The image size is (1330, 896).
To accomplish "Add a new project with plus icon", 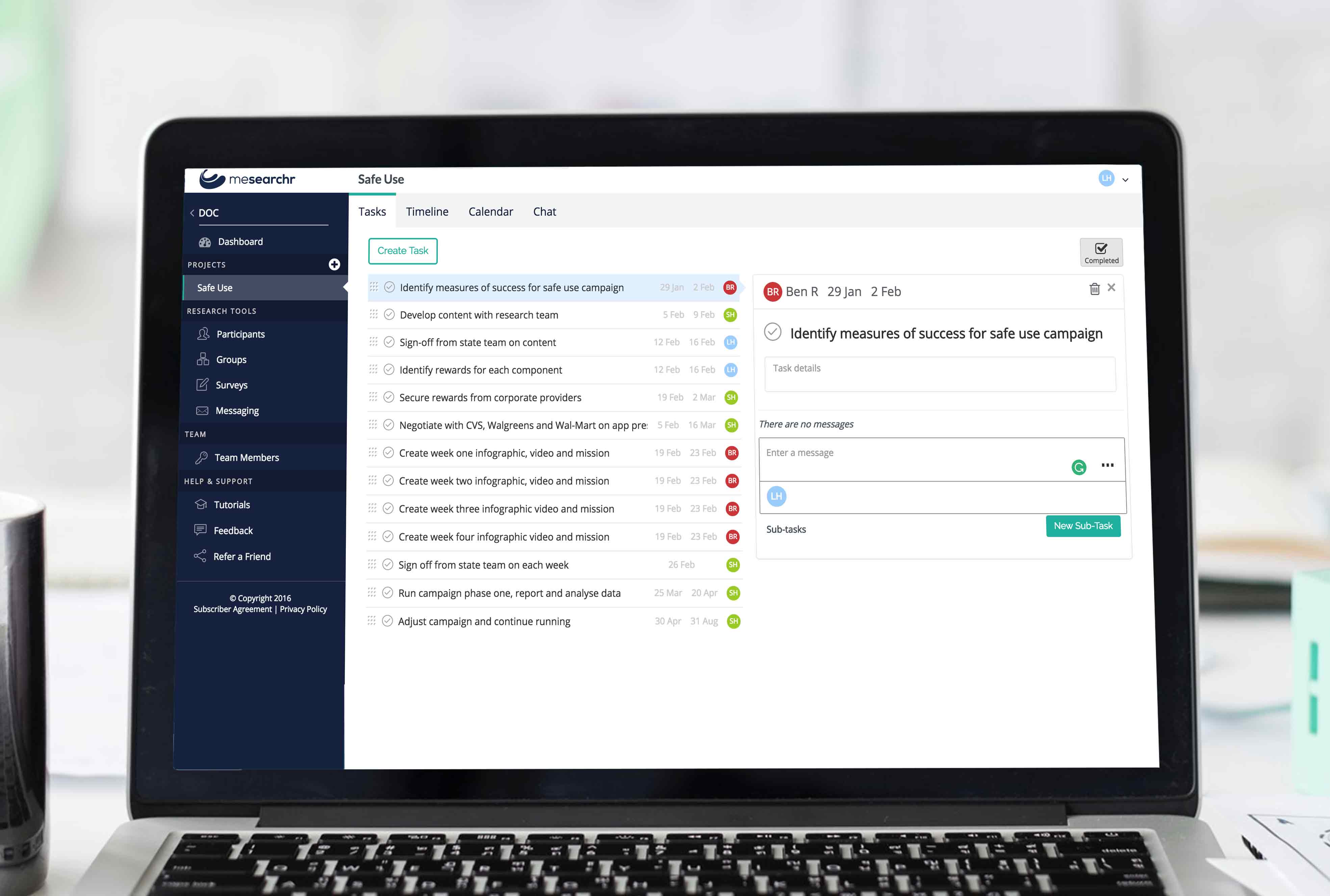I will (x=334, y=265).
